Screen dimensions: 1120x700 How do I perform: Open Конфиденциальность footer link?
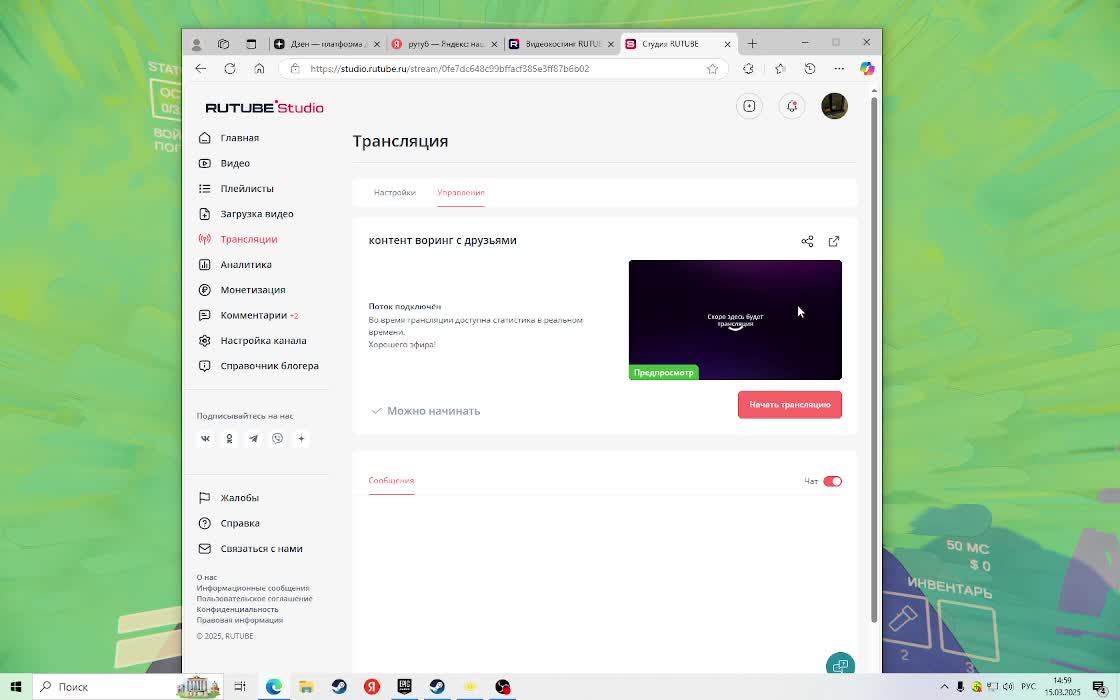pos(237,610)
